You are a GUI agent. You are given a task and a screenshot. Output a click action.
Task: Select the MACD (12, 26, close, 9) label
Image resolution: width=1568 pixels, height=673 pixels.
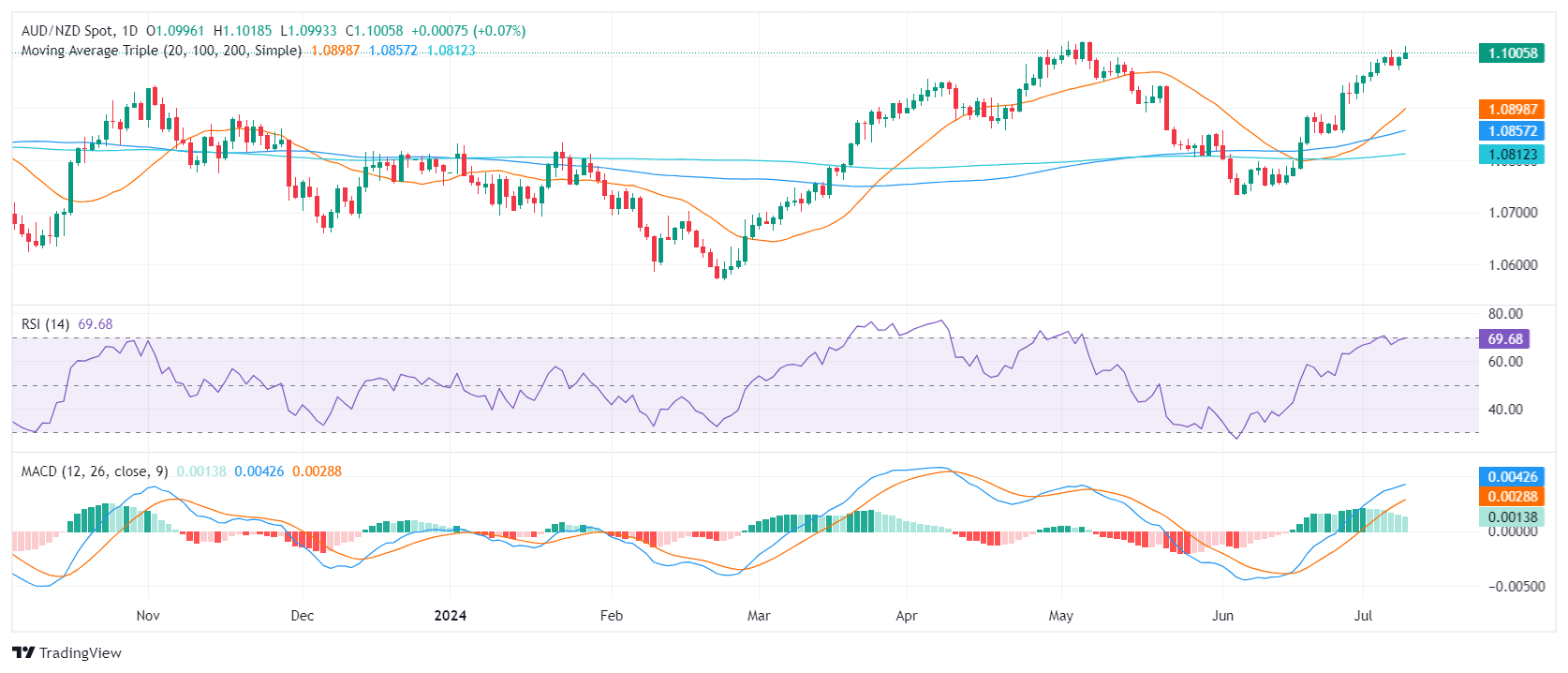pyautogui.click(x=95, y=471)
